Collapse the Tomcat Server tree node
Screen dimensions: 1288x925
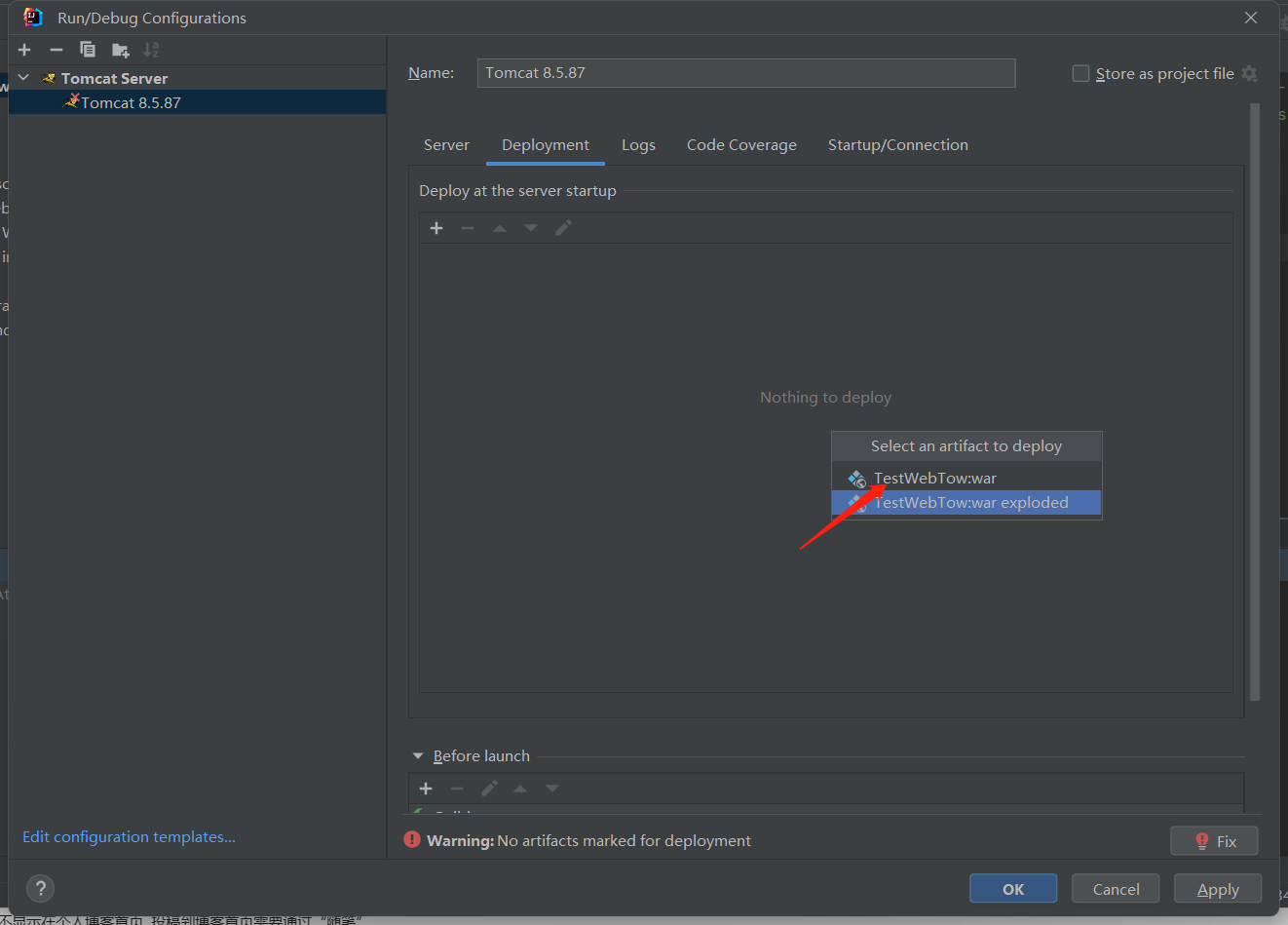tap(23, 78)
